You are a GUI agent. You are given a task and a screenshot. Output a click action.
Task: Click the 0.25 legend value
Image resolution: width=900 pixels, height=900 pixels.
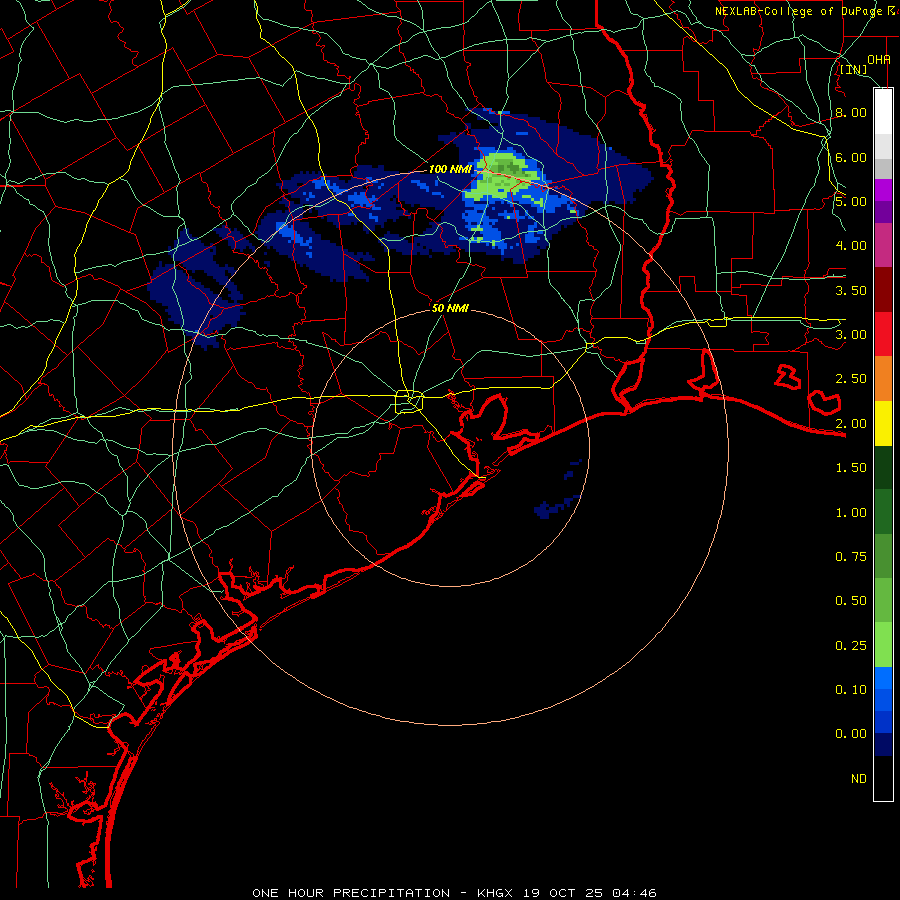click(x=851, y=646)
